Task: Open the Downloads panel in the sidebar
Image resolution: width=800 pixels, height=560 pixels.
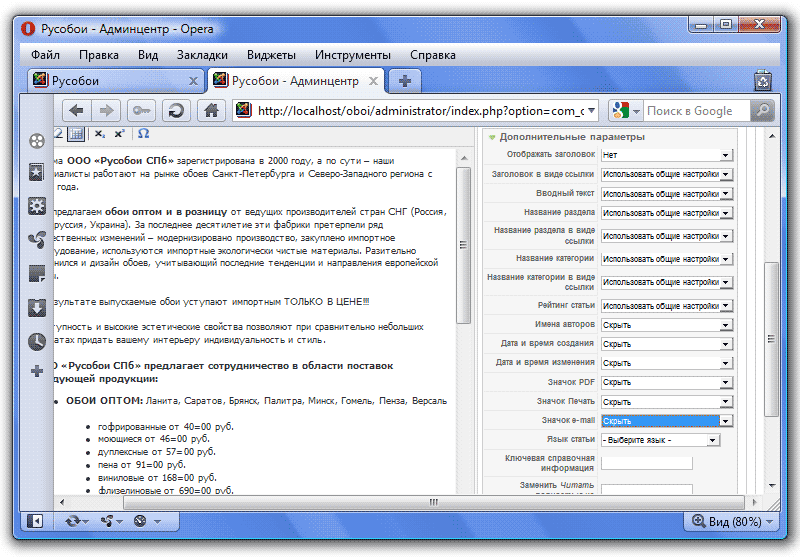Action: (37, 307)
